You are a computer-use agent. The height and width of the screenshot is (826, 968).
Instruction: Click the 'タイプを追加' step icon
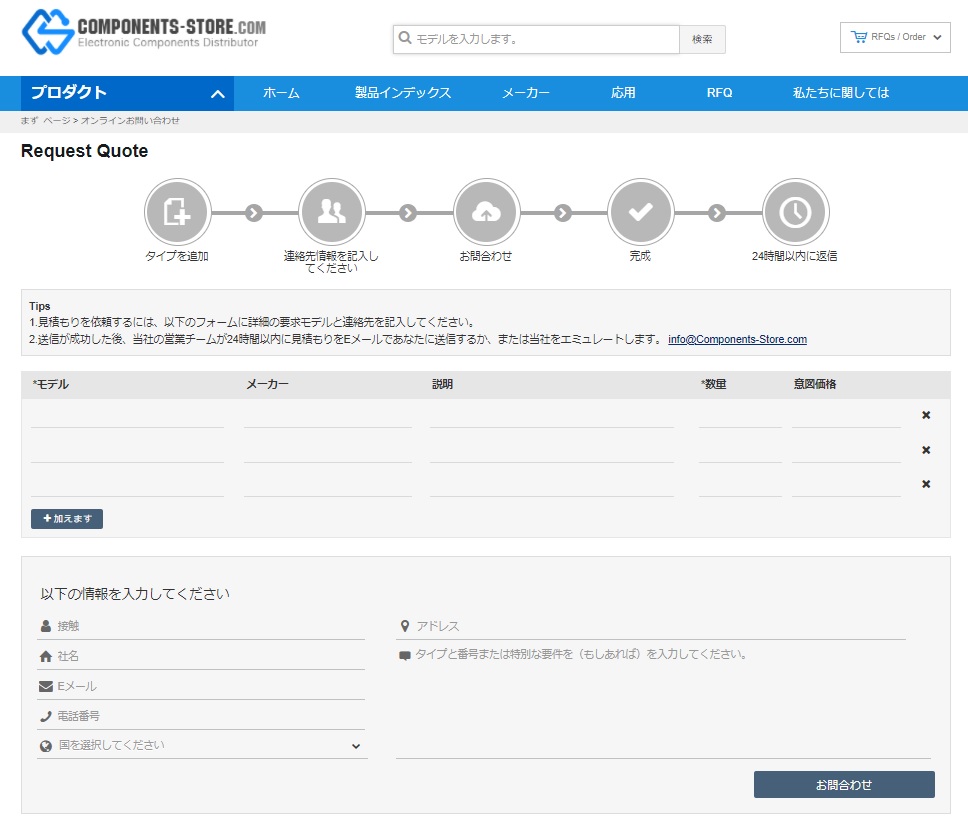[176, 212]
